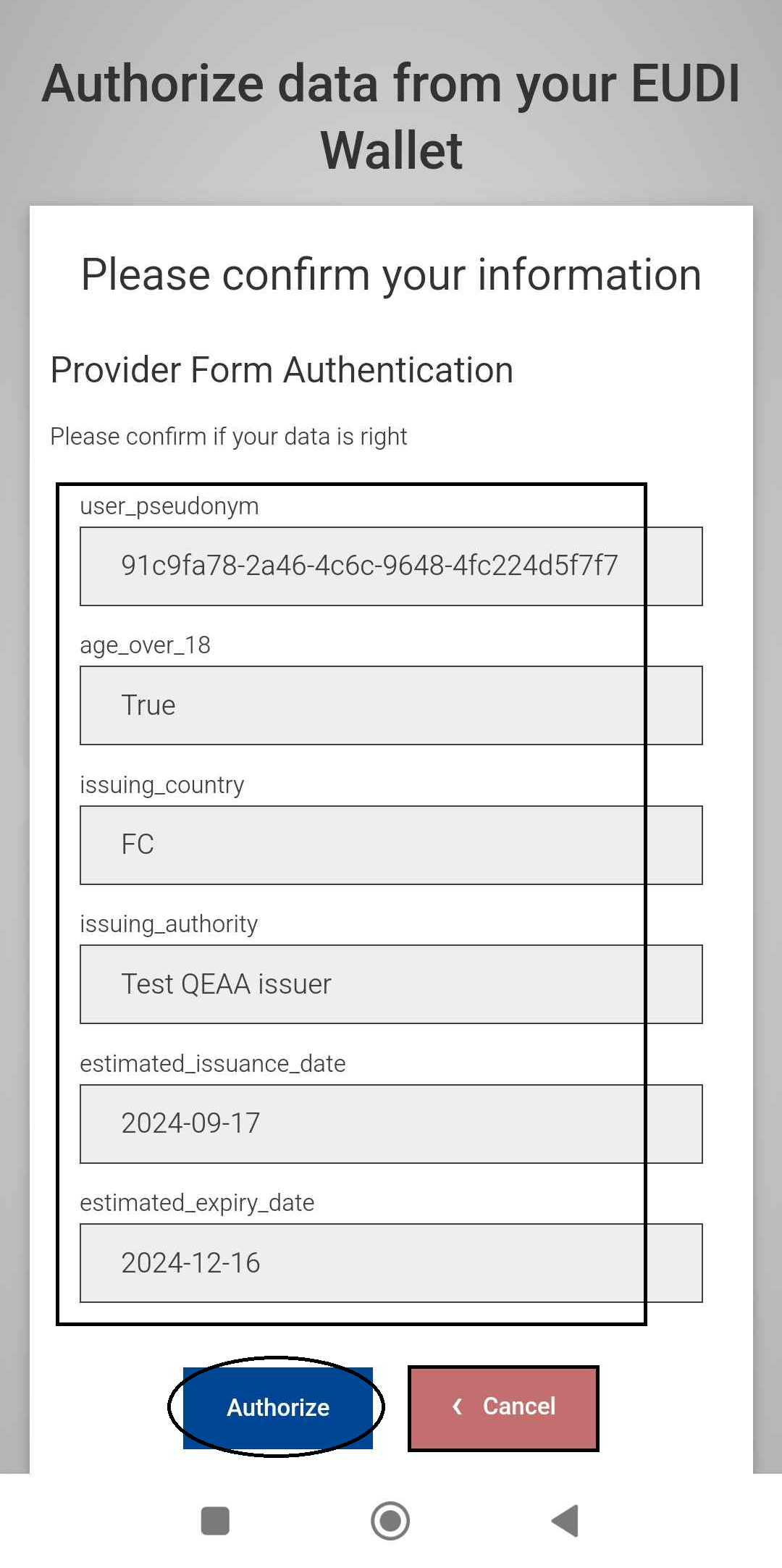The width and height of the screenshot is (782, 1568).
Task: Tap the blue Authorize button
Action: point(278,1407)
